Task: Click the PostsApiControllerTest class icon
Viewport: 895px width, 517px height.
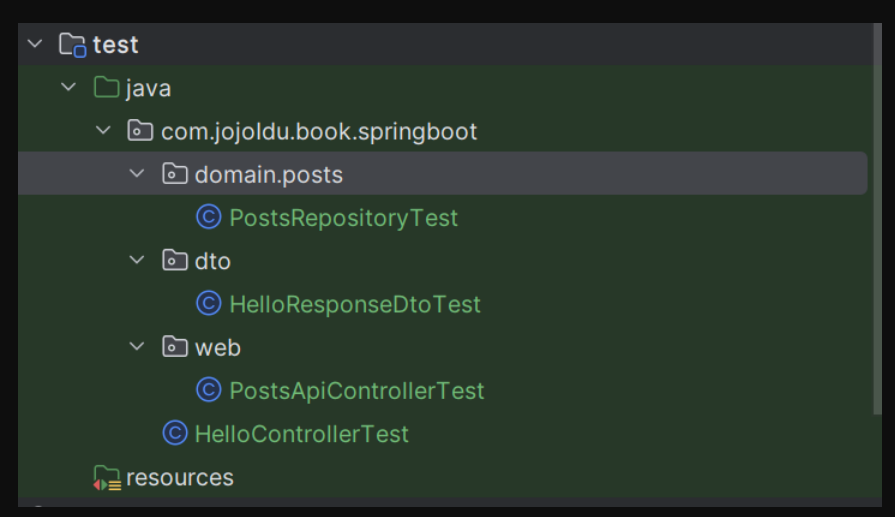Action: (209, 390)
